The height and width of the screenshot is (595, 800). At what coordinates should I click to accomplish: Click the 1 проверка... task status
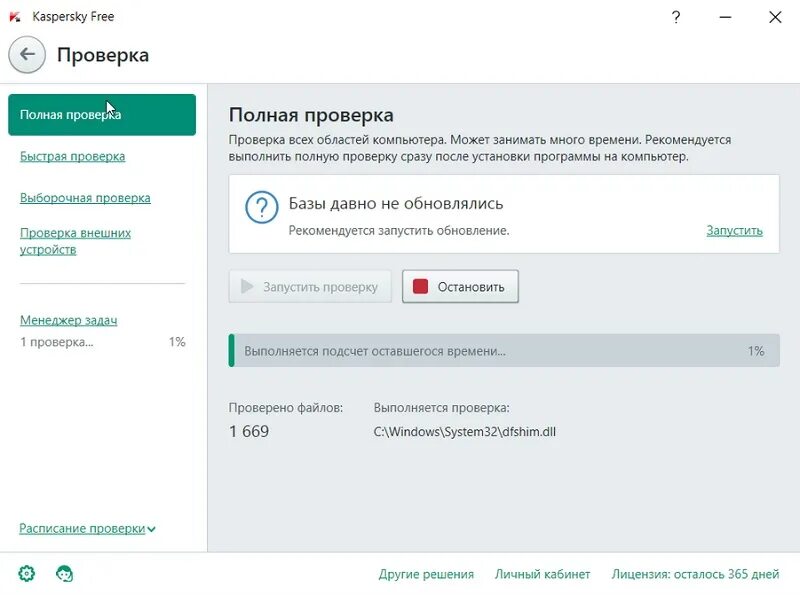(57, 342)
